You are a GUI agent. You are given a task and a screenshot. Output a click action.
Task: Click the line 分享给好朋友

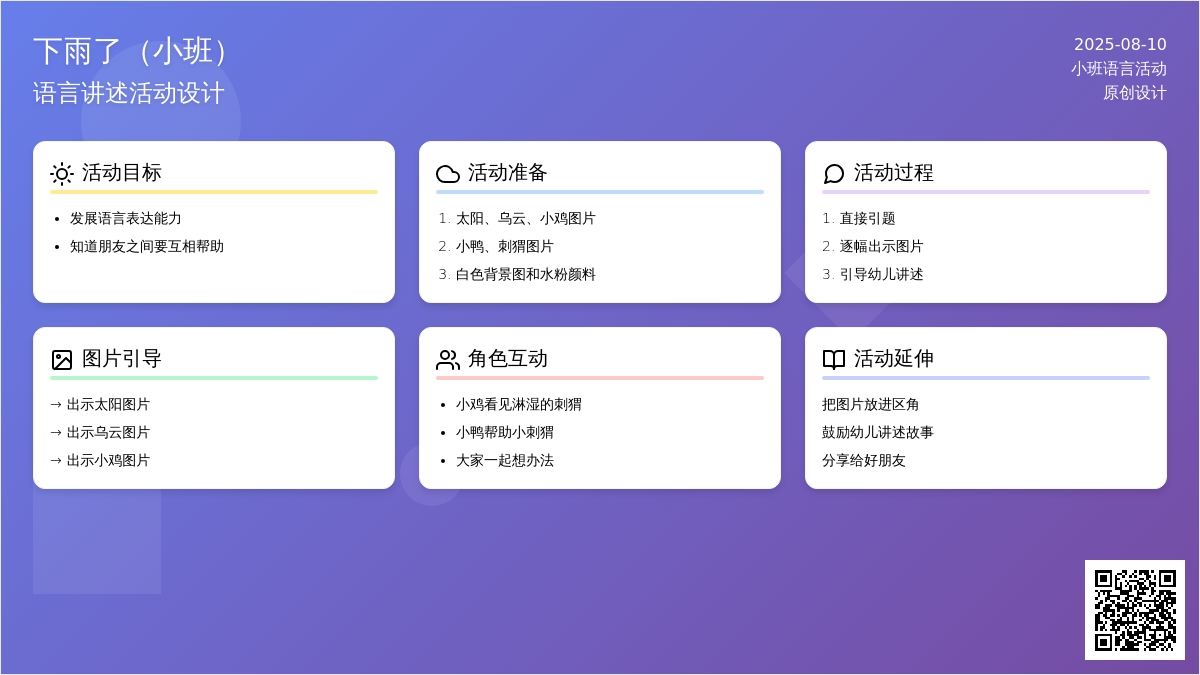[x=864, y=461]
